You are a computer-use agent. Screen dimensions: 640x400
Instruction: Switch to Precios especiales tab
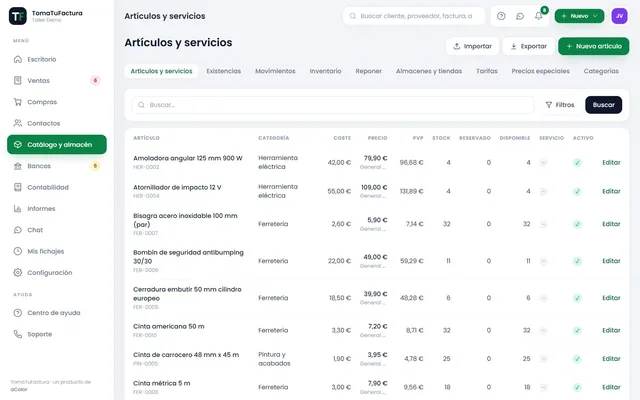(x=540, y=71)
